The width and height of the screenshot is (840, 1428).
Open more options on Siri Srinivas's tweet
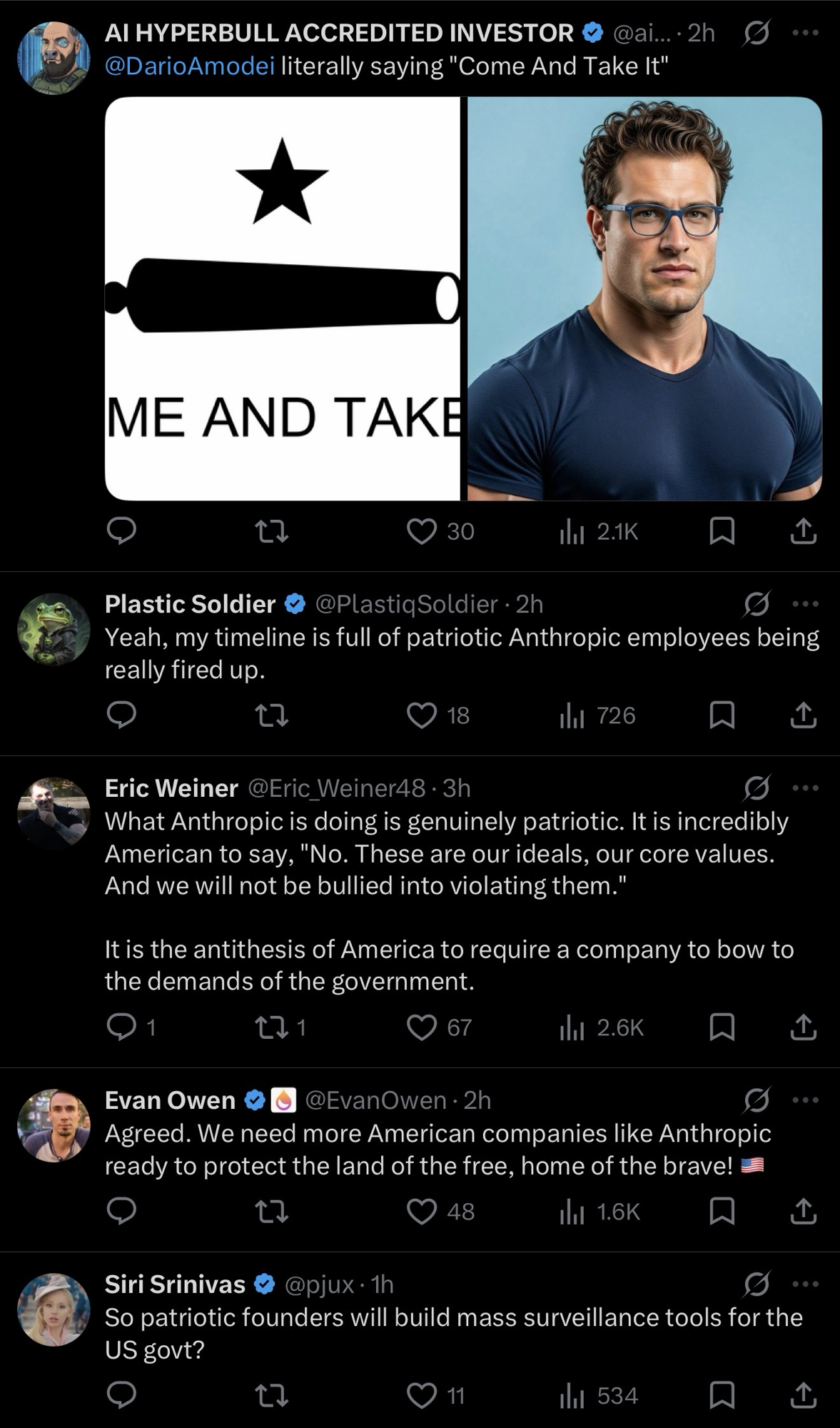pyautogui.click(x=806, y=1284)
